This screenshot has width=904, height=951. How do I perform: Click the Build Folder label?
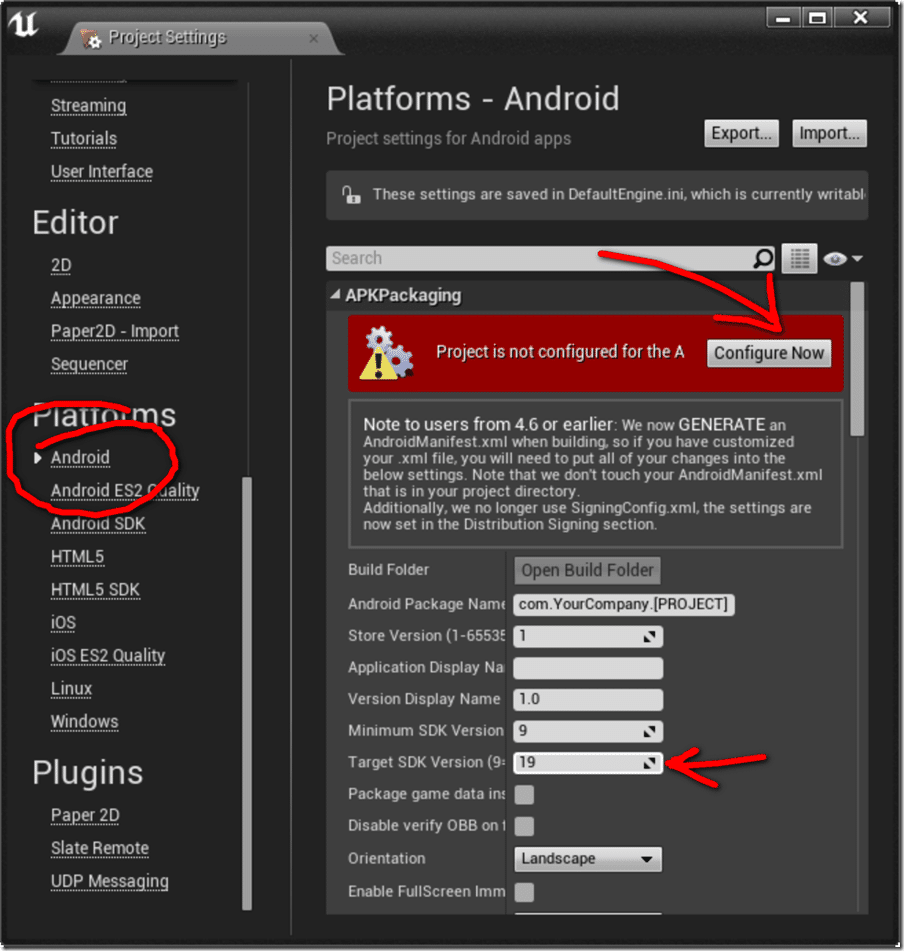click(x=389, y=570)
